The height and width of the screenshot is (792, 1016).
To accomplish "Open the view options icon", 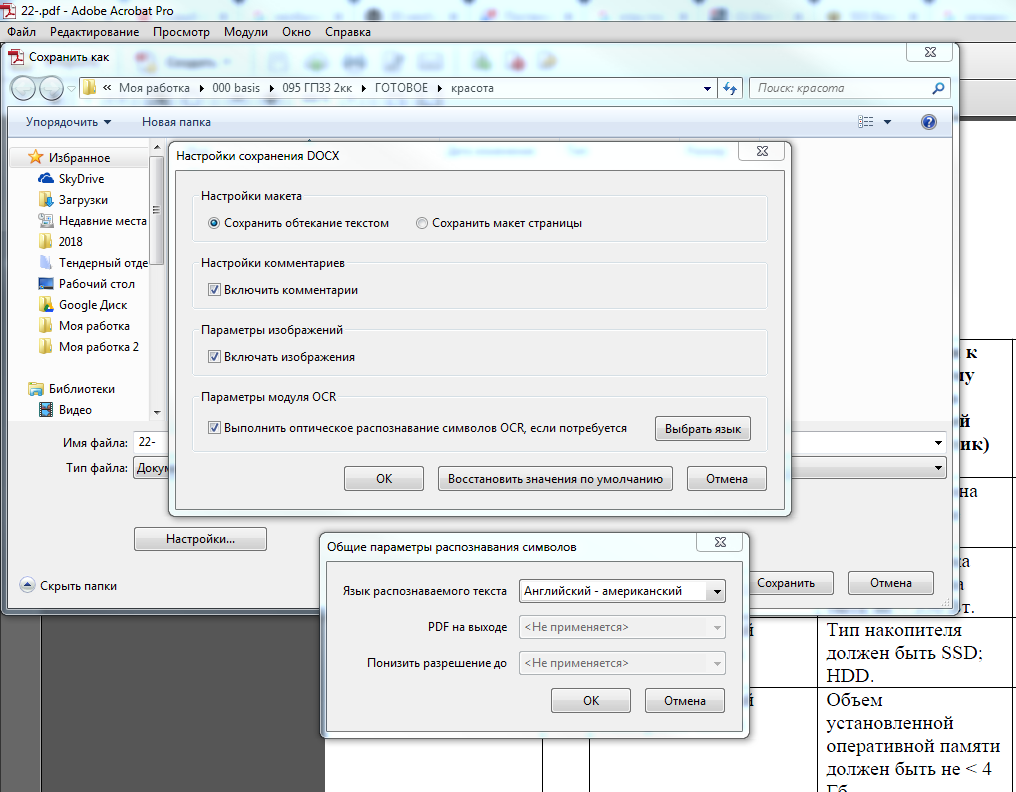I will pyautogui.click(x=866, y=122).
